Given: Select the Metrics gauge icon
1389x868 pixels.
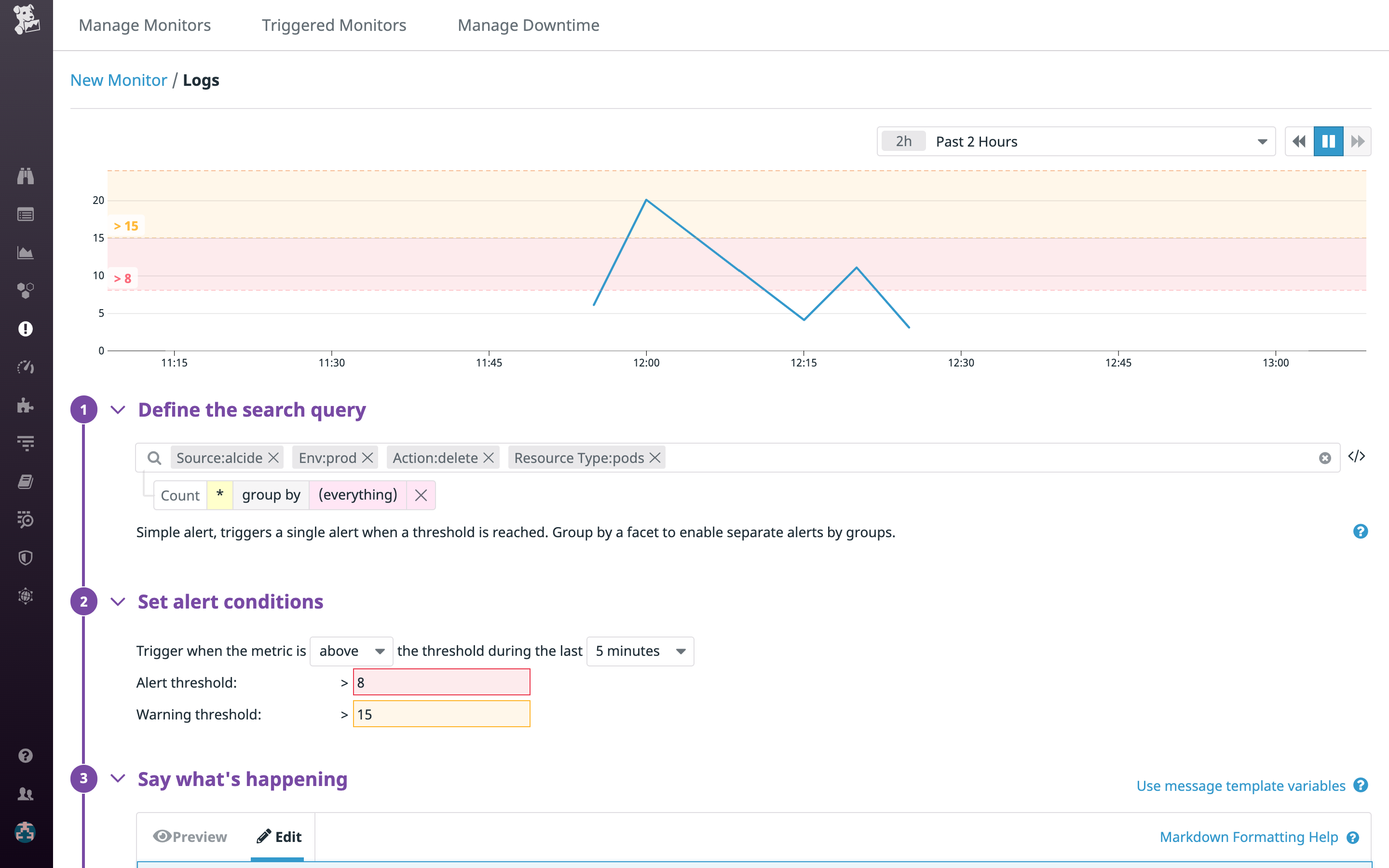Looking at the screenshot, I should (x=25, y=367).
